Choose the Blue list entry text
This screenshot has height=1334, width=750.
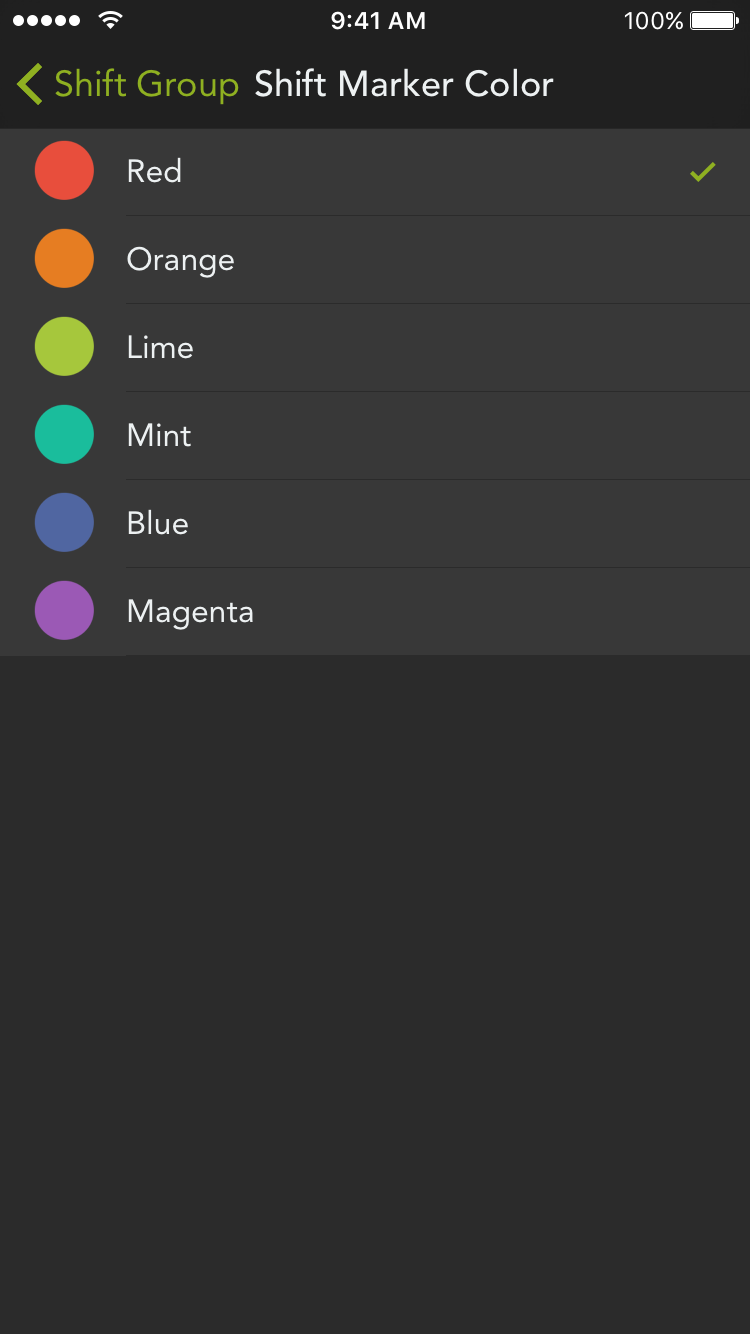[x=157, y=524]
